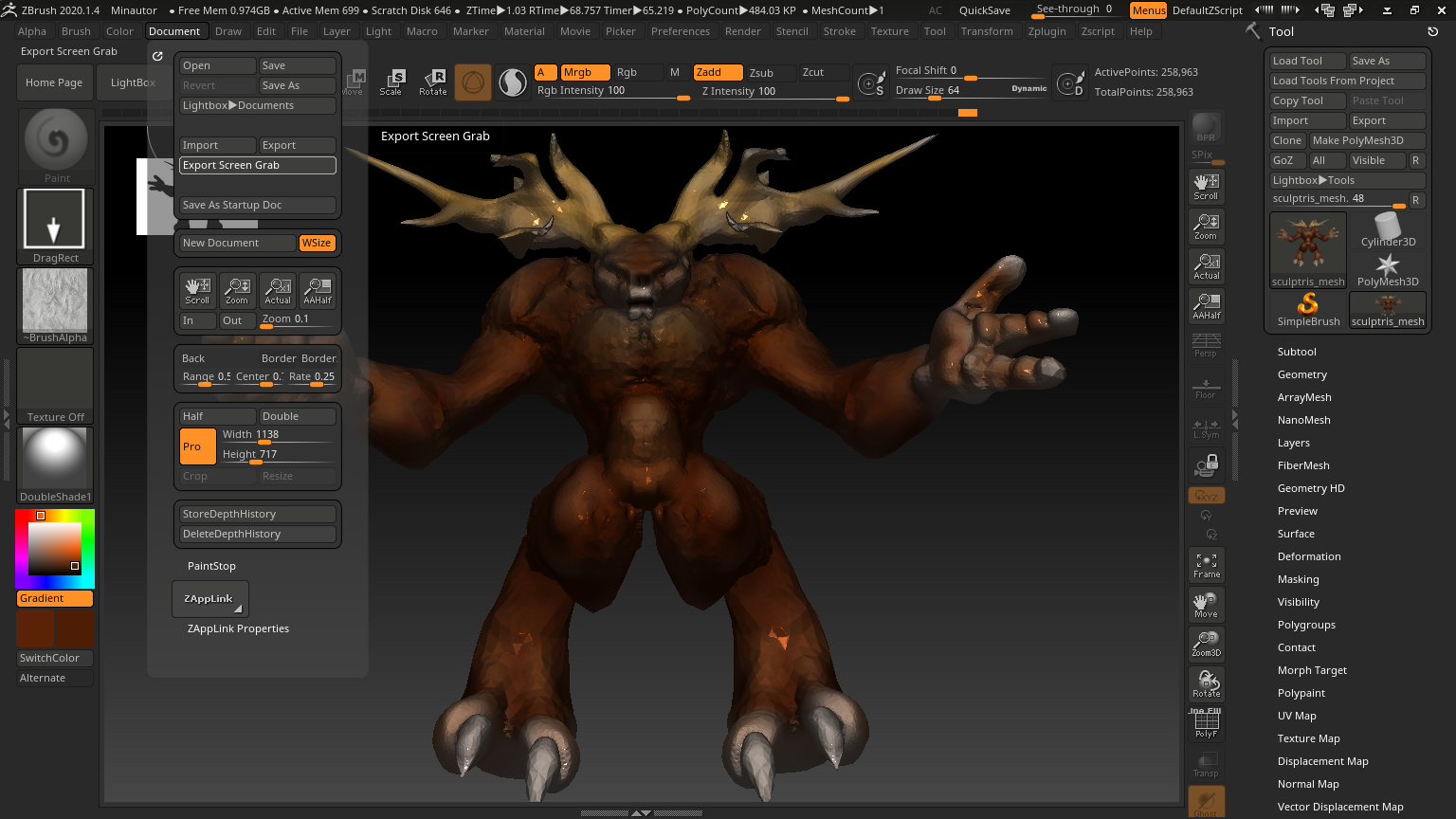Screen dimensions: 1456x819
Task: Toggle the Rgb mode button
Action: pos(636,72)
